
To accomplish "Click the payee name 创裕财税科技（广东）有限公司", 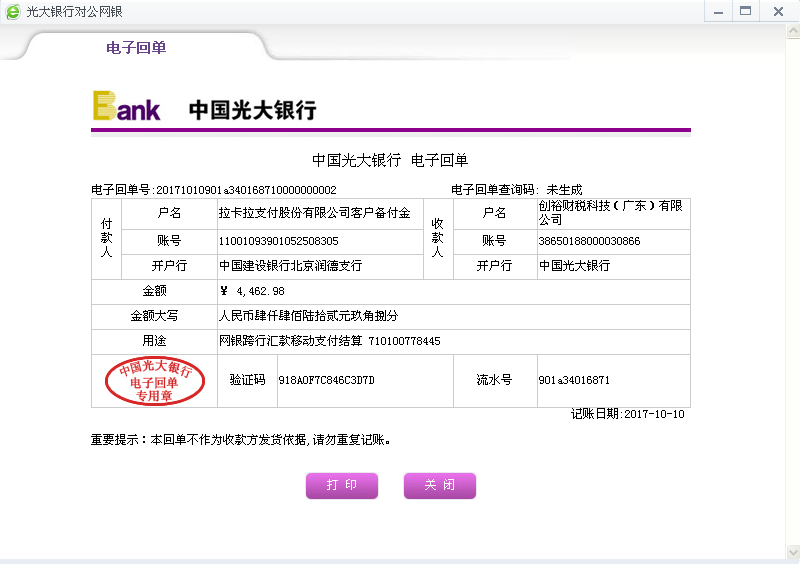I will (x=610, y=212).
